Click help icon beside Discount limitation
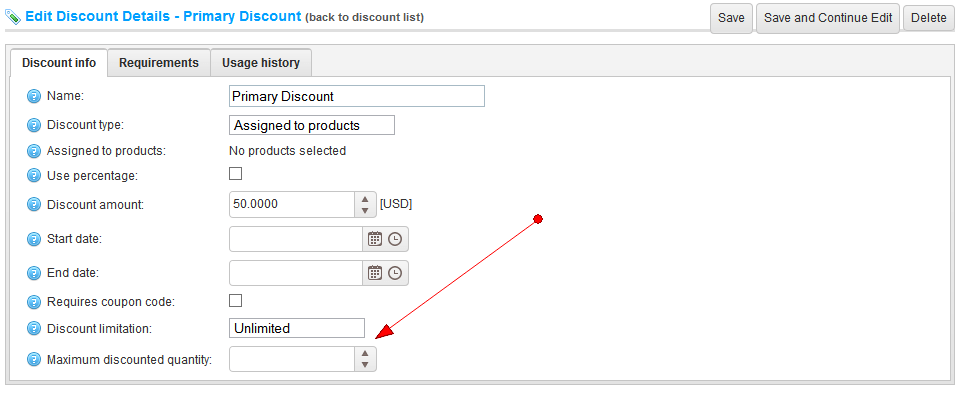This screenshot has width=960, height=394. [34, 329]
